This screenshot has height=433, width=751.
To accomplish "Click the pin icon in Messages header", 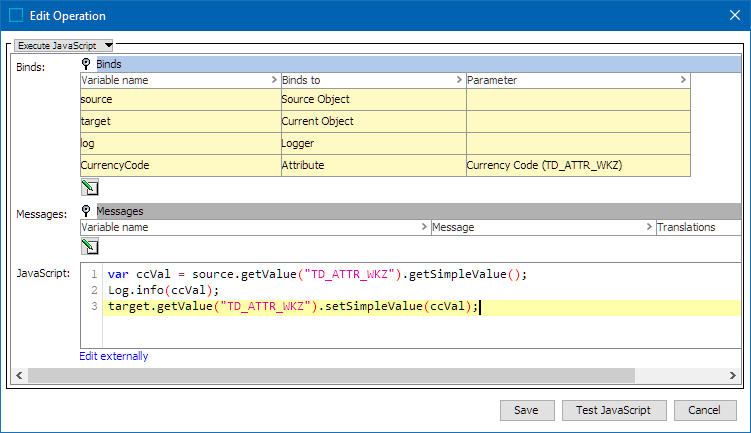I will pos(87,211).
